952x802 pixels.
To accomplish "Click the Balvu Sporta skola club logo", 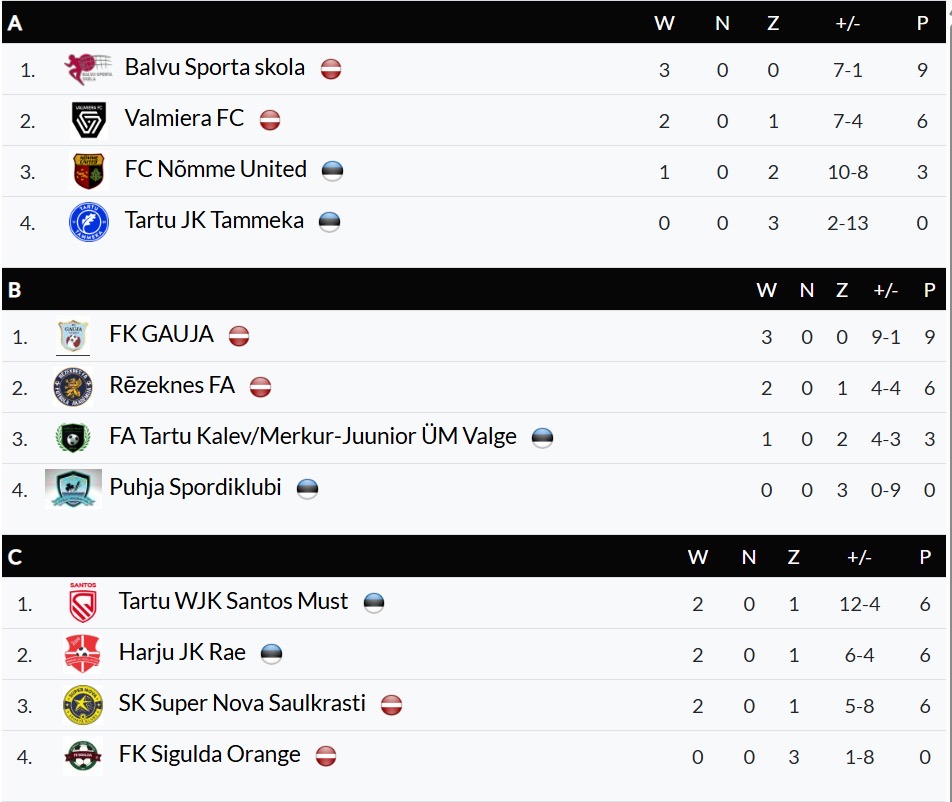I will click(x=88, y=69).
